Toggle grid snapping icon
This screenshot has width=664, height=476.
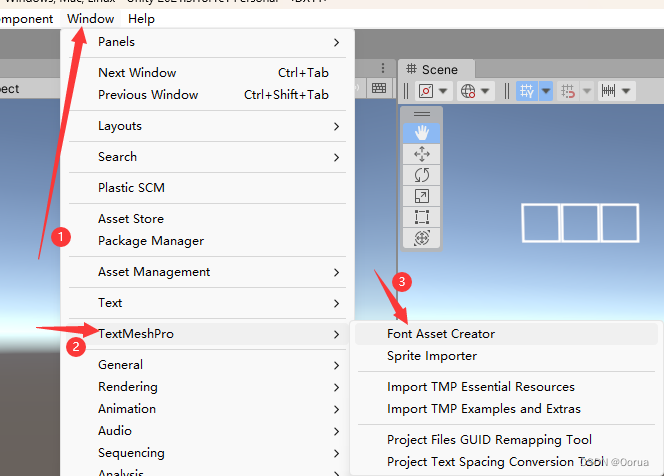click(x=568, y=91)
